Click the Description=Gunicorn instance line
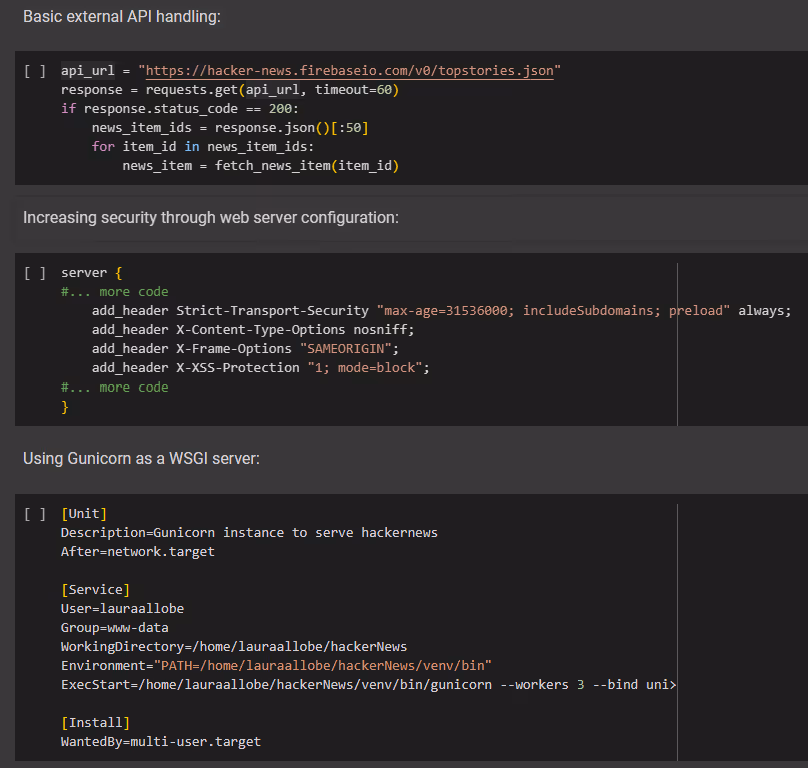 249,533
